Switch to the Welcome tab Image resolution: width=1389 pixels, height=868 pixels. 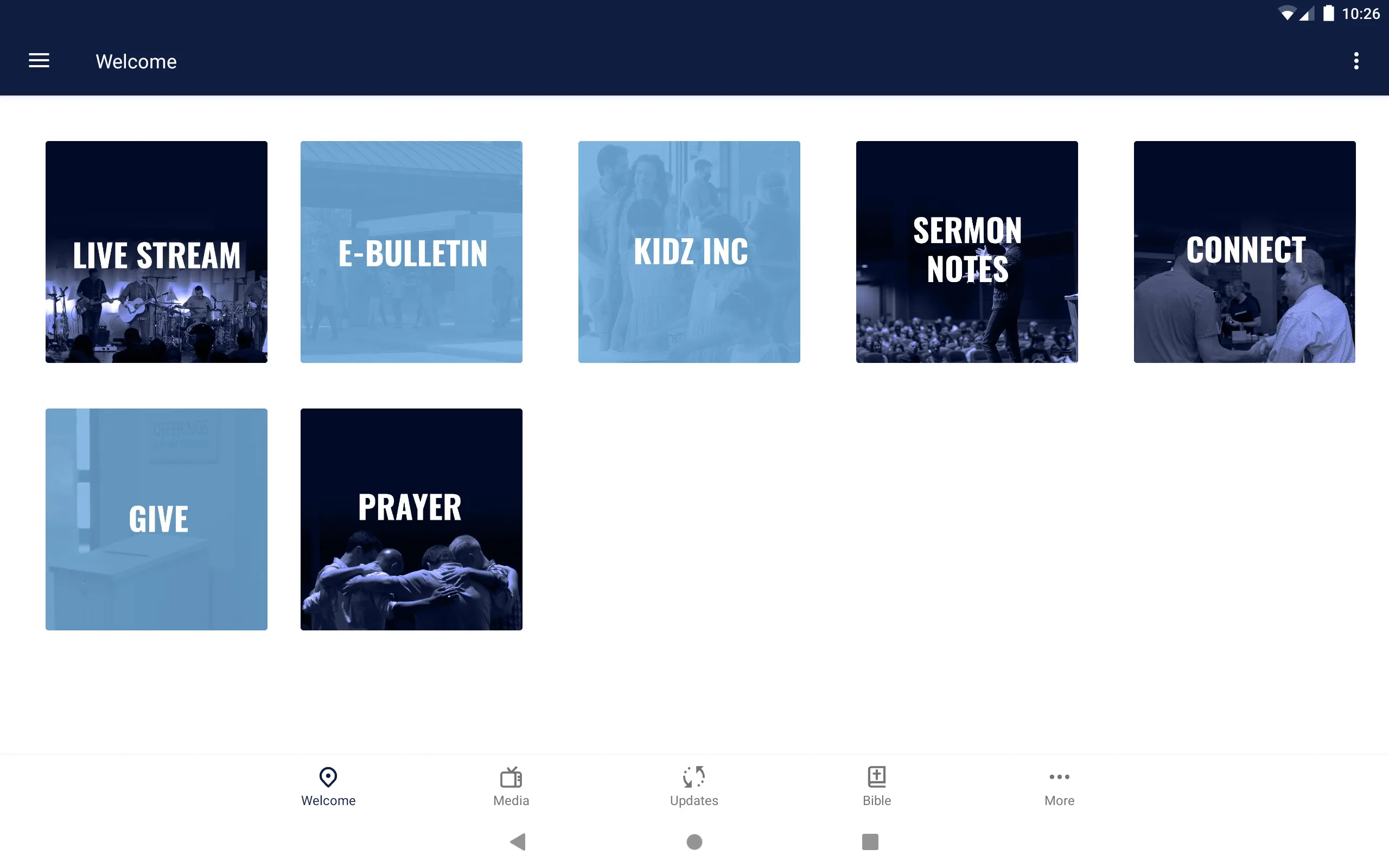click(x=328, y=784)
